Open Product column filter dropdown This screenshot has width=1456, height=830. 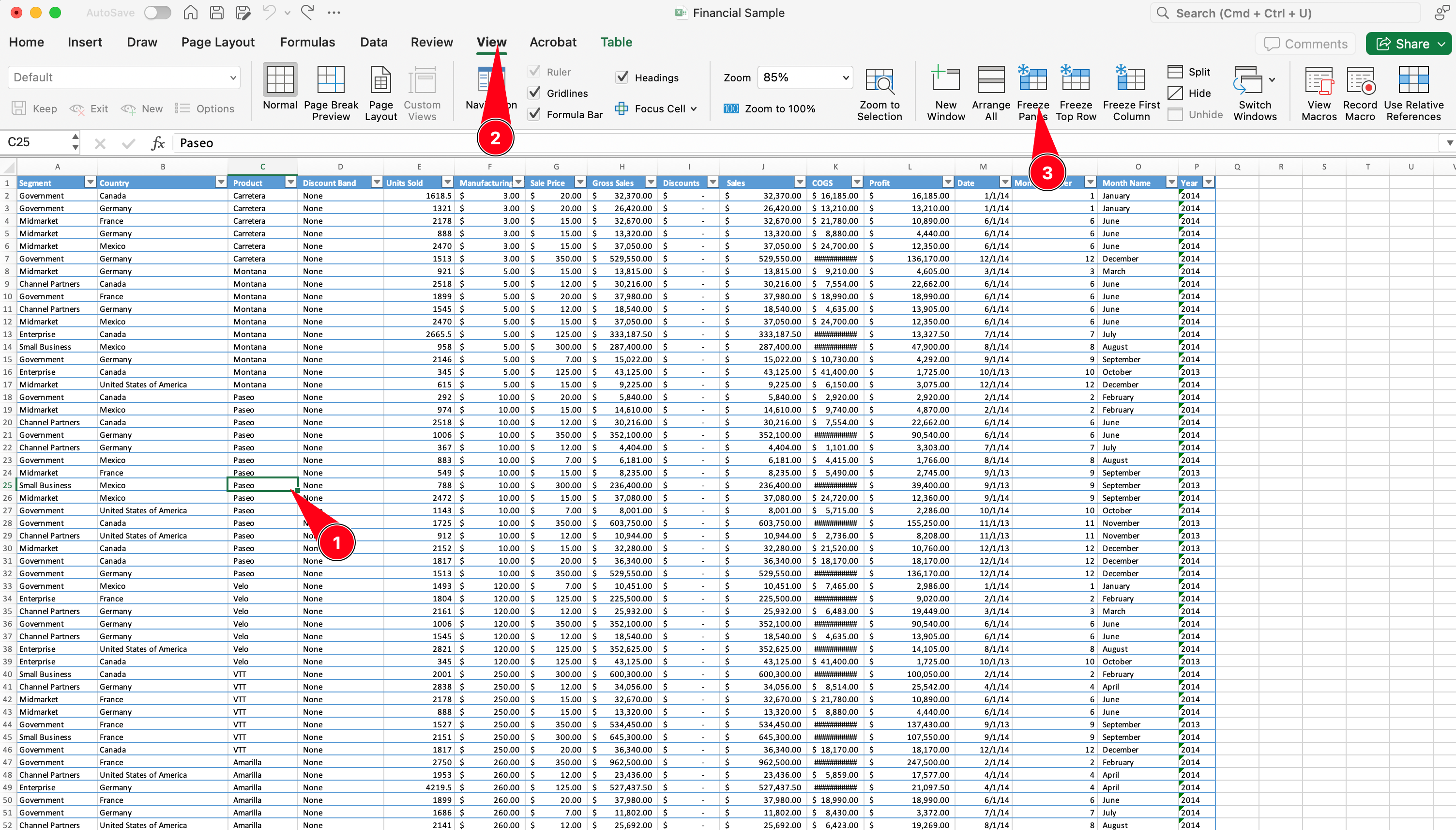291,183
